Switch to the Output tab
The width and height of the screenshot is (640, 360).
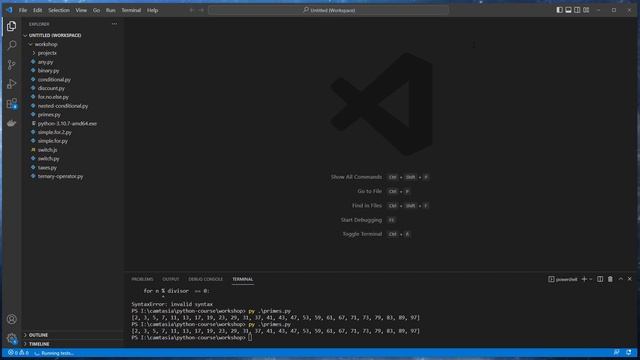(171, 279)
